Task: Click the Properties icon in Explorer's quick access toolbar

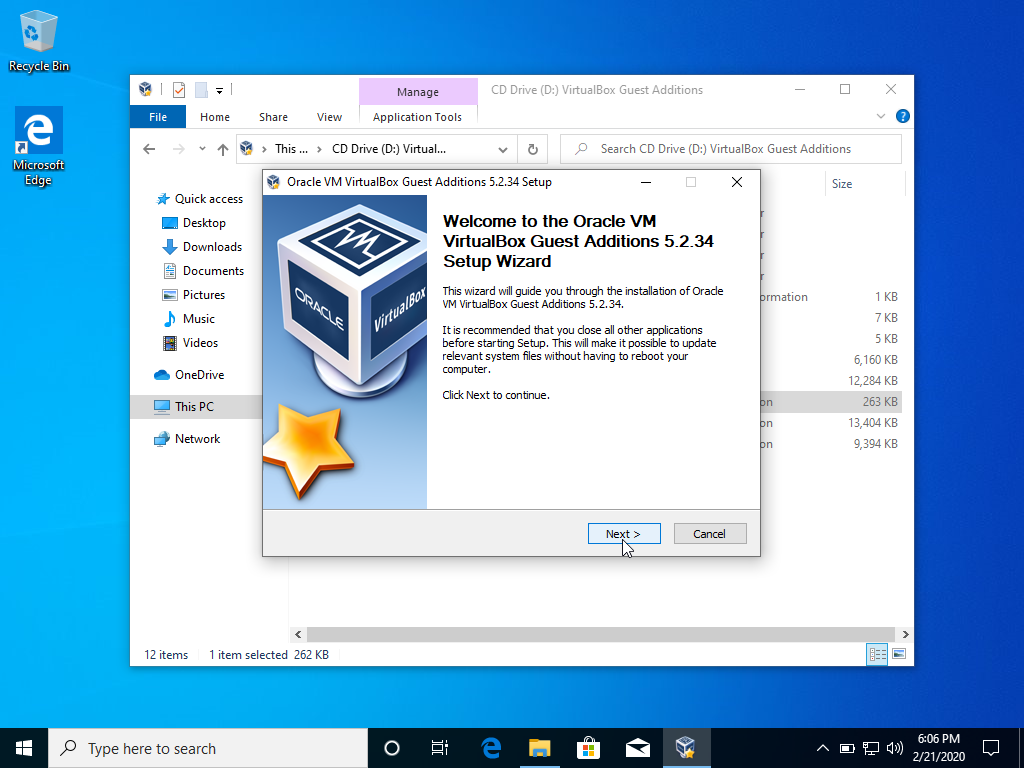Action: coord(179,90)
